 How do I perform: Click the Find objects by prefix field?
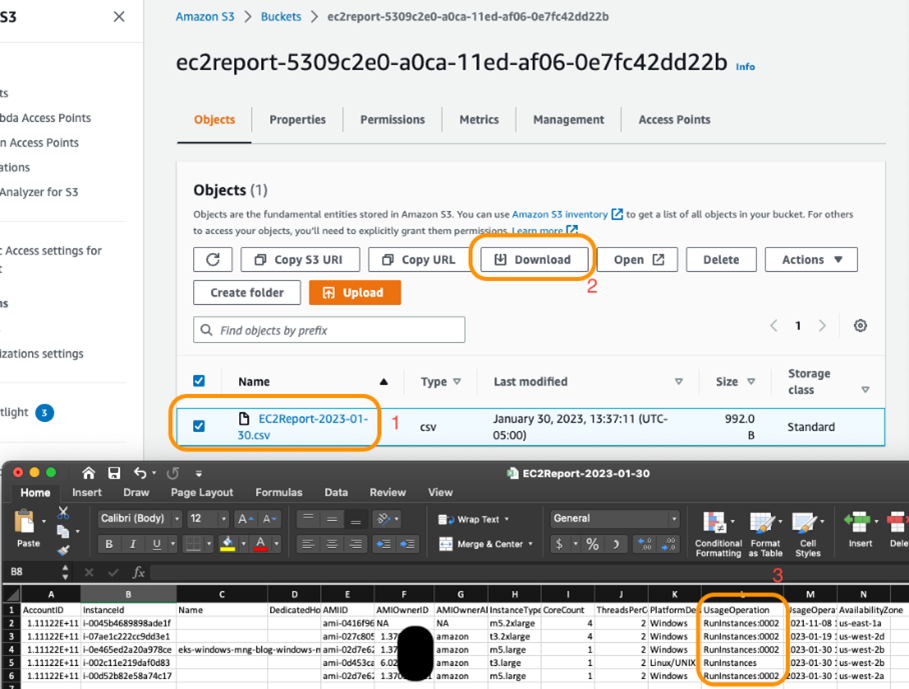coord(328,329)
